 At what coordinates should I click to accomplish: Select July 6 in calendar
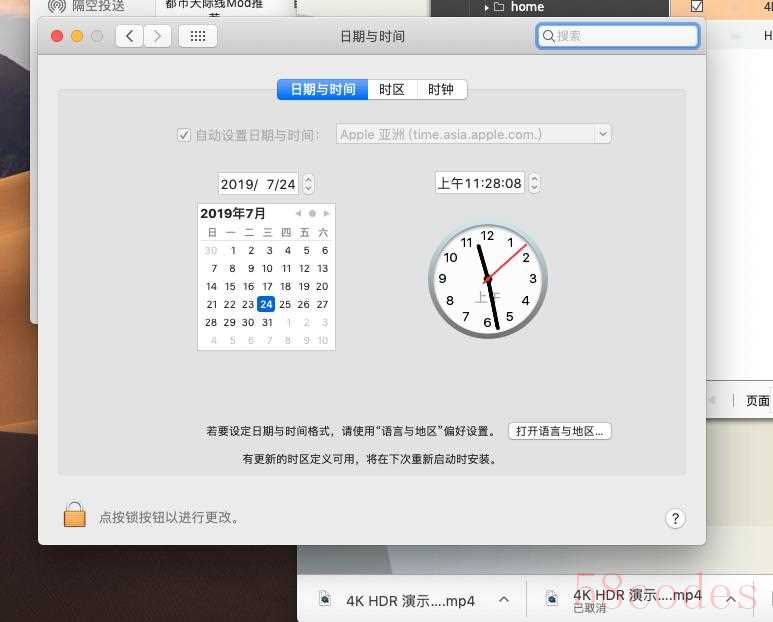(325, 250)
